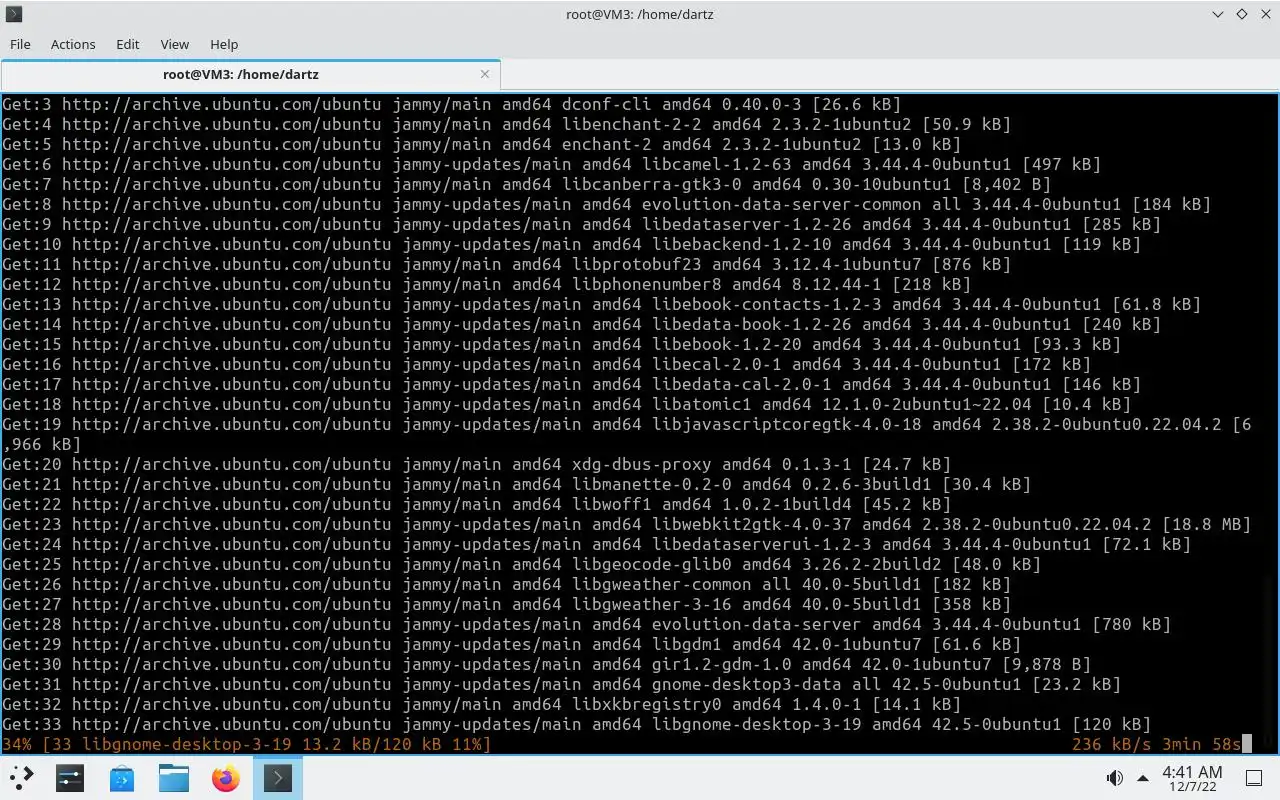
Task: Open the Actions menu
Action: point(73,44)
